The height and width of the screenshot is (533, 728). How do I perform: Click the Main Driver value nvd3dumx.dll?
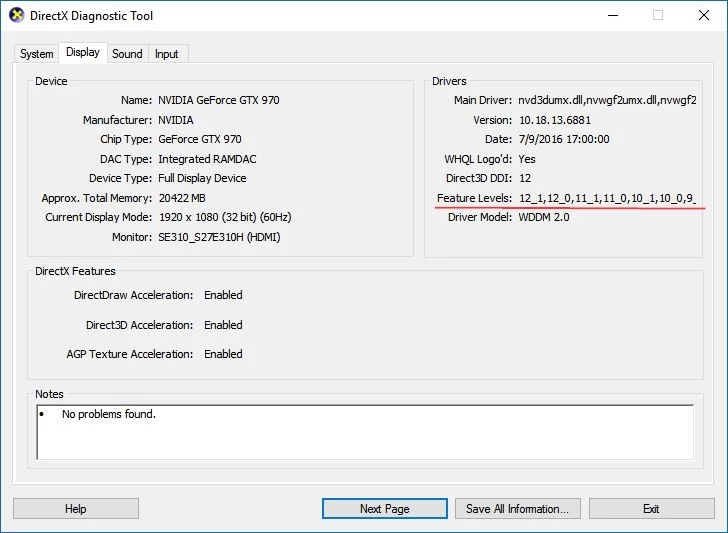[x=607, y=100]
